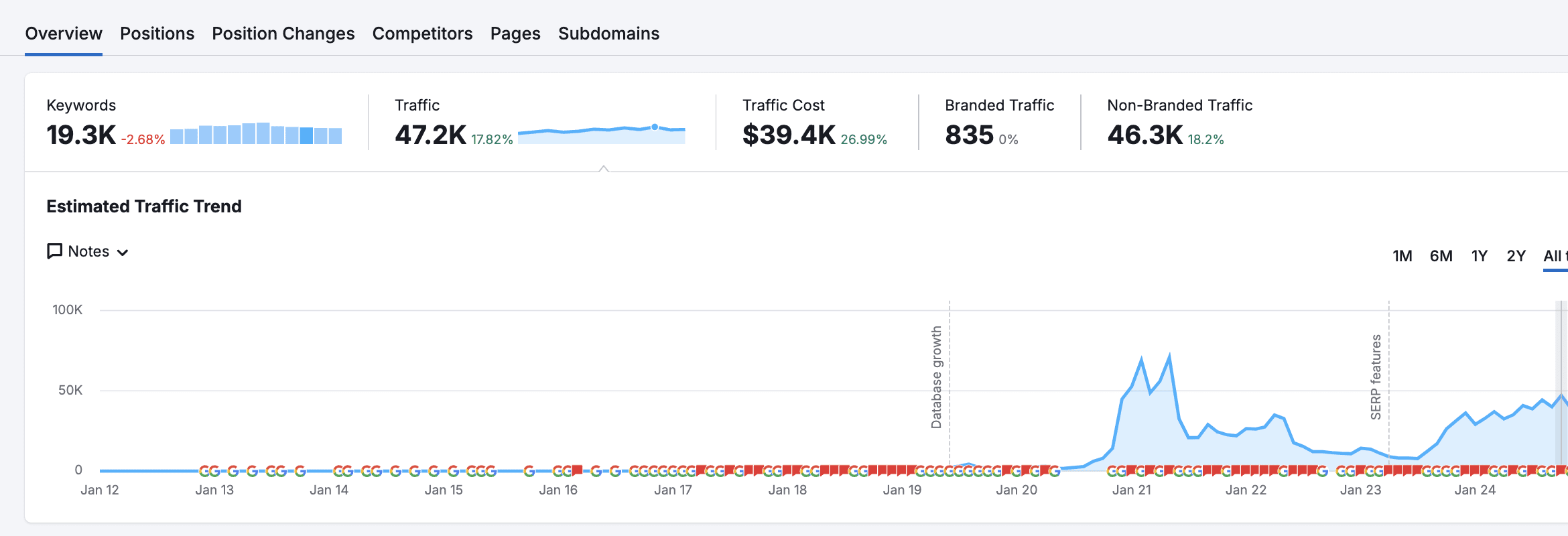
Task: Click the Notes speech bubble icon
Action: 54,251
